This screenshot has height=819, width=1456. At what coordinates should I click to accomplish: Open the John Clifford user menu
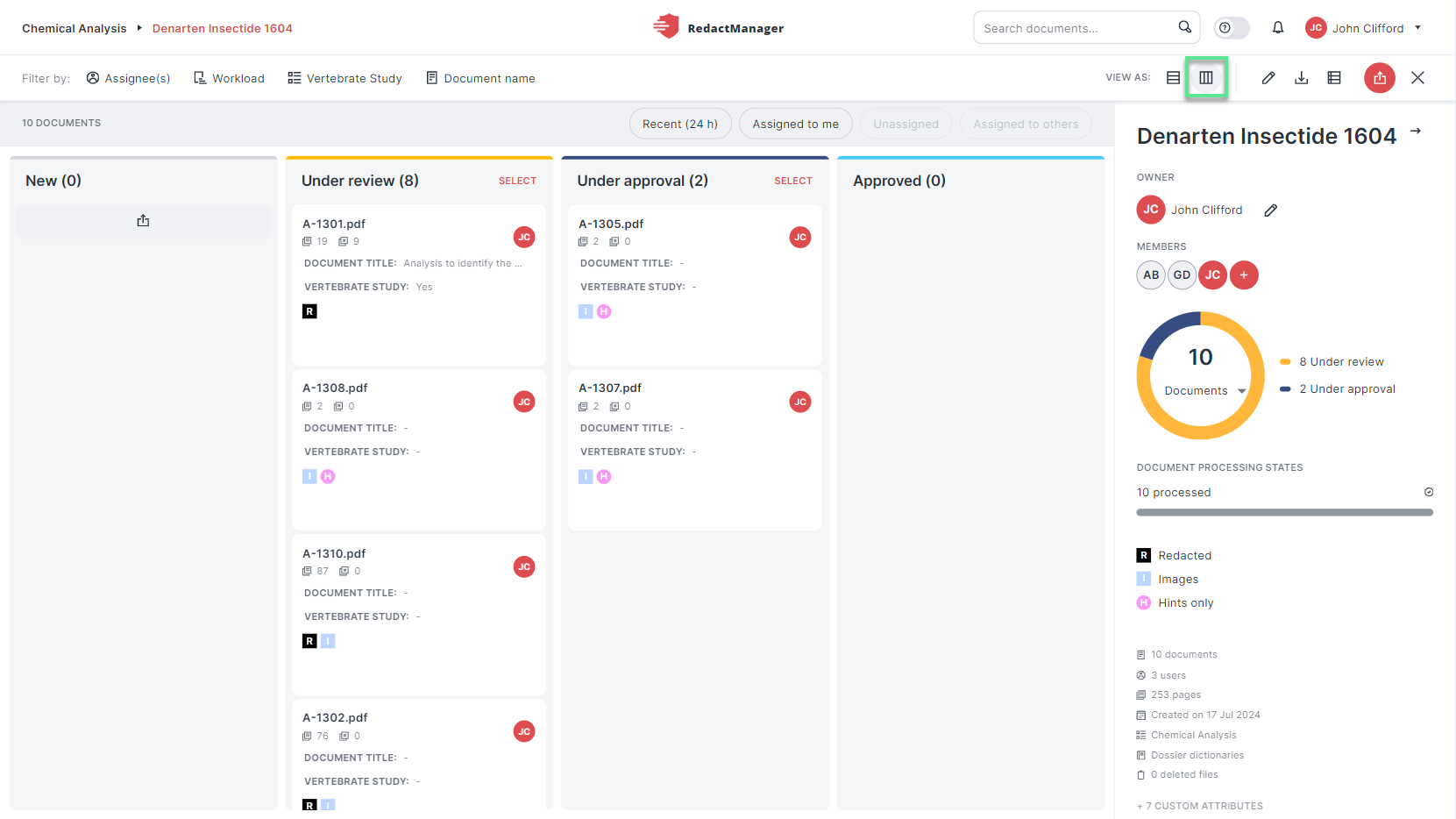(x=1364, y=28)
